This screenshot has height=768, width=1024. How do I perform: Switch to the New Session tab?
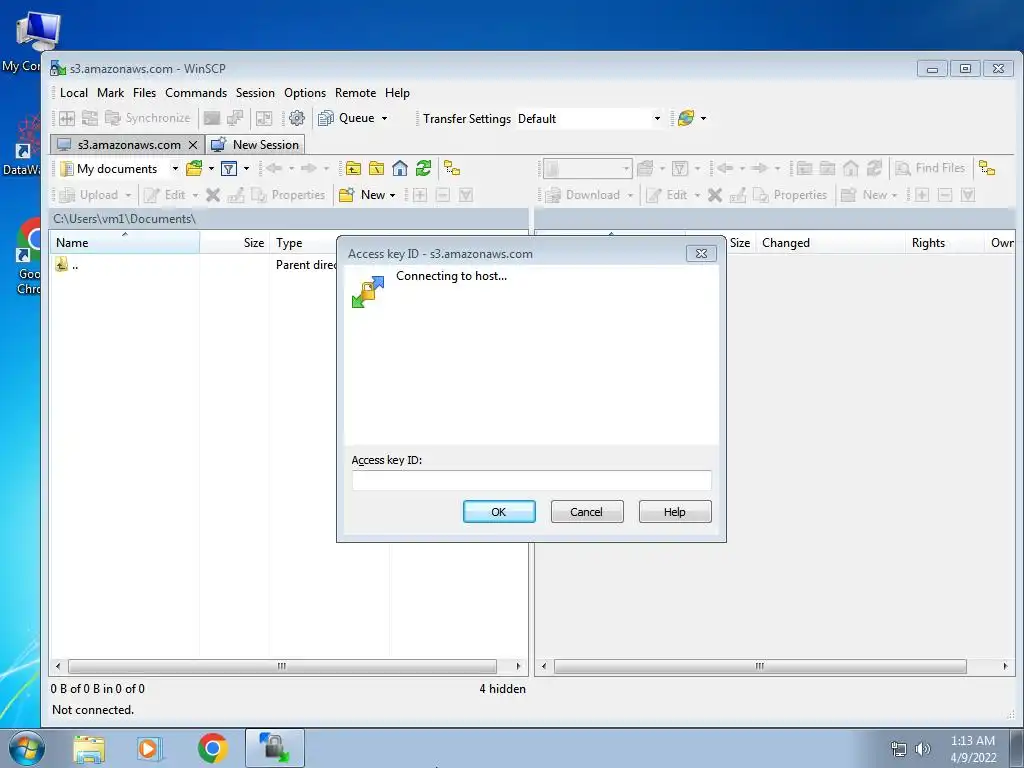pos(255,145)
